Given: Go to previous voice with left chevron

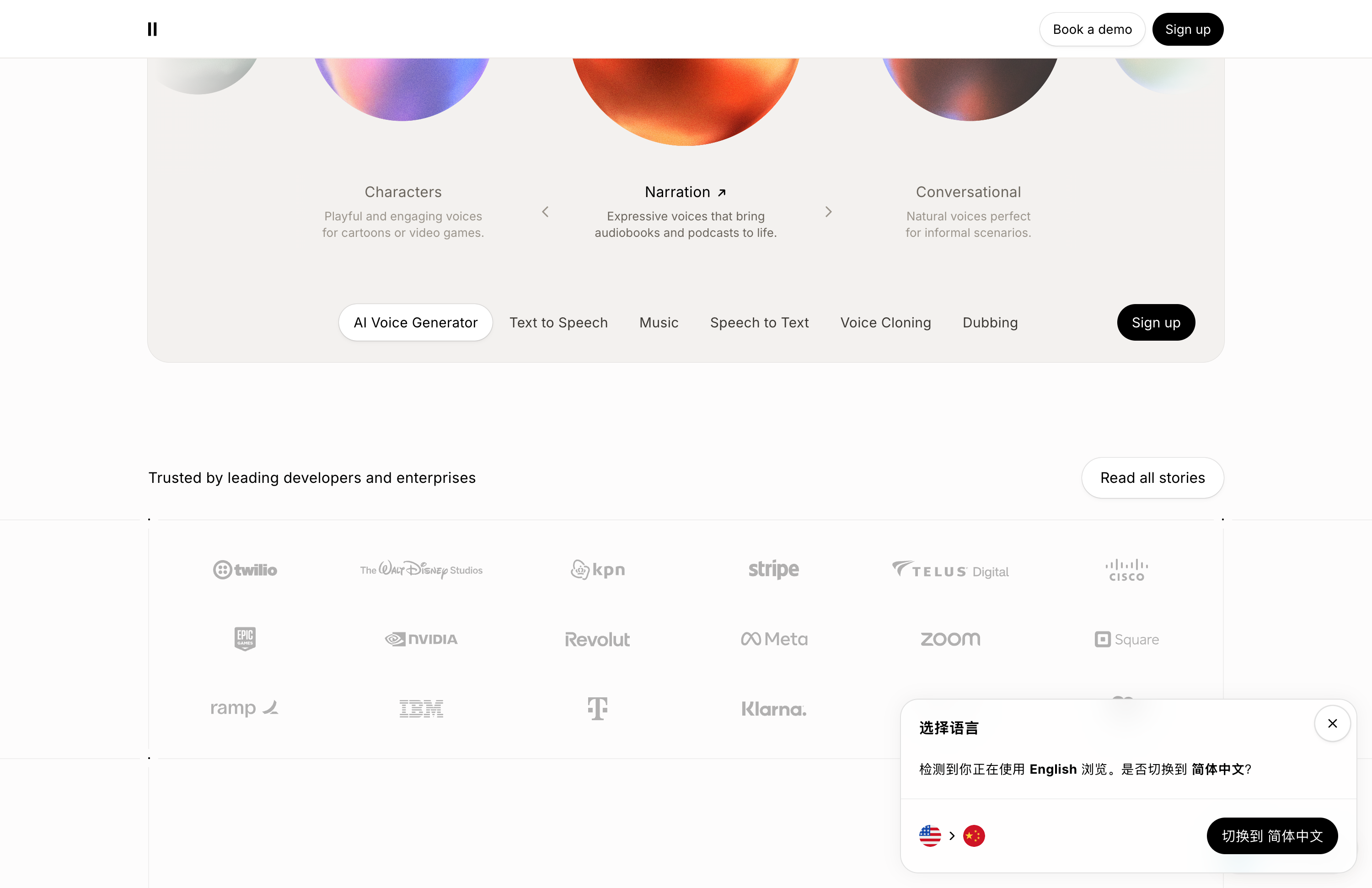Looking at the screenshot, I should 545,212.
